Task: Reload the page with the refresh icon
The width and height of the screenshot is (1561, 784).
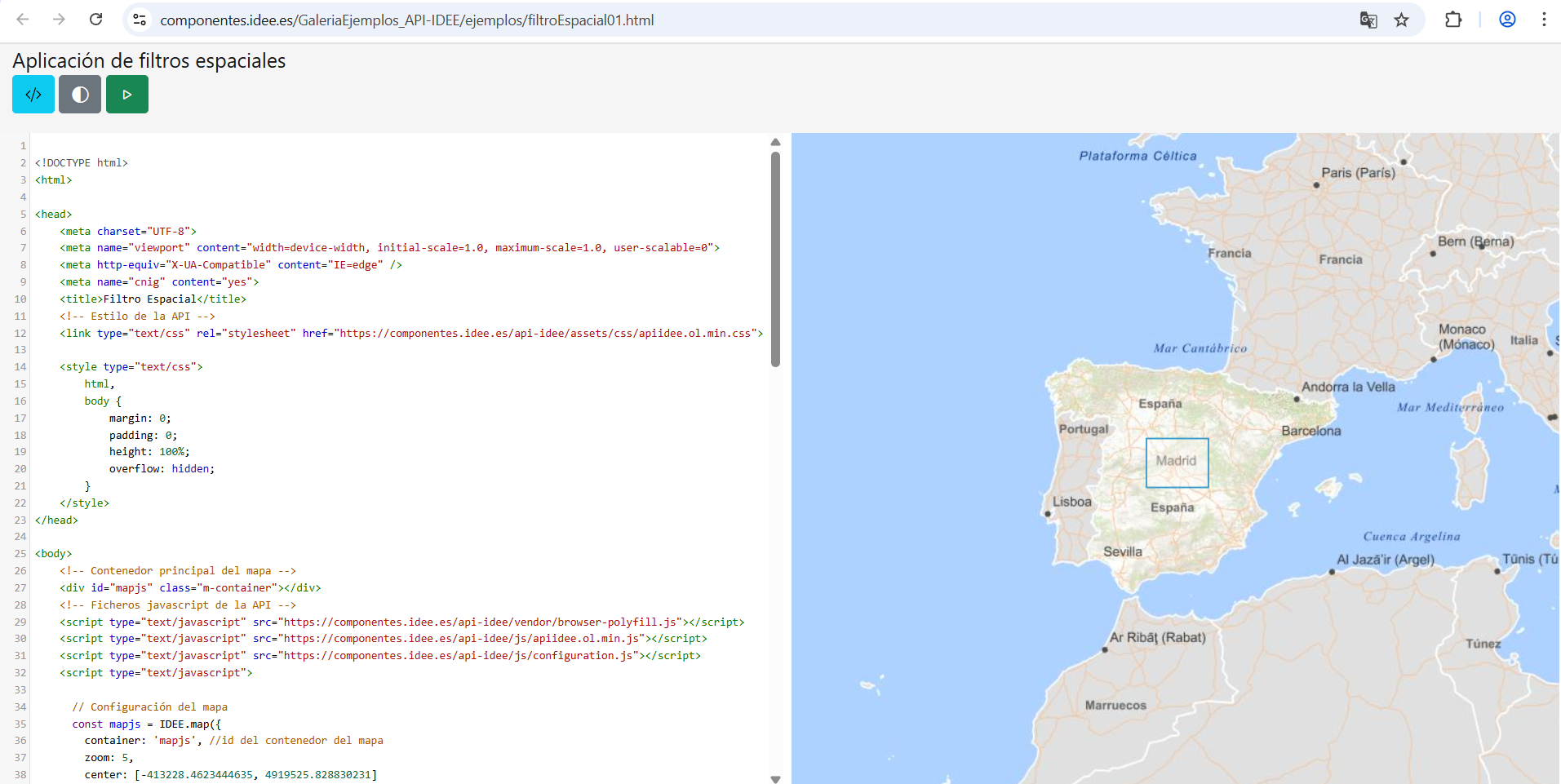Action: point(95,20)
